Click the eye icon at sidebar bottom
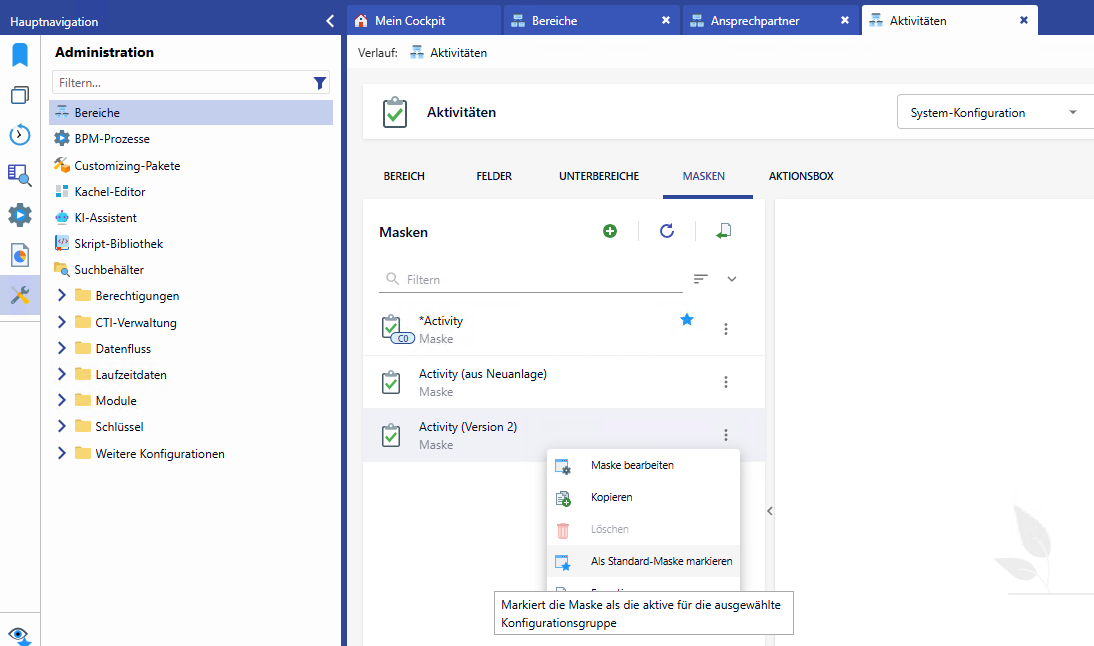This screenshot has width=1094, height=646. 20,635
